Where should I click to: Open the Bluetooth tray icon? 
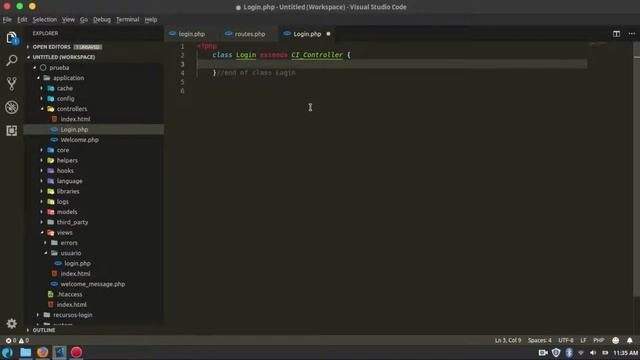(569, 353)
